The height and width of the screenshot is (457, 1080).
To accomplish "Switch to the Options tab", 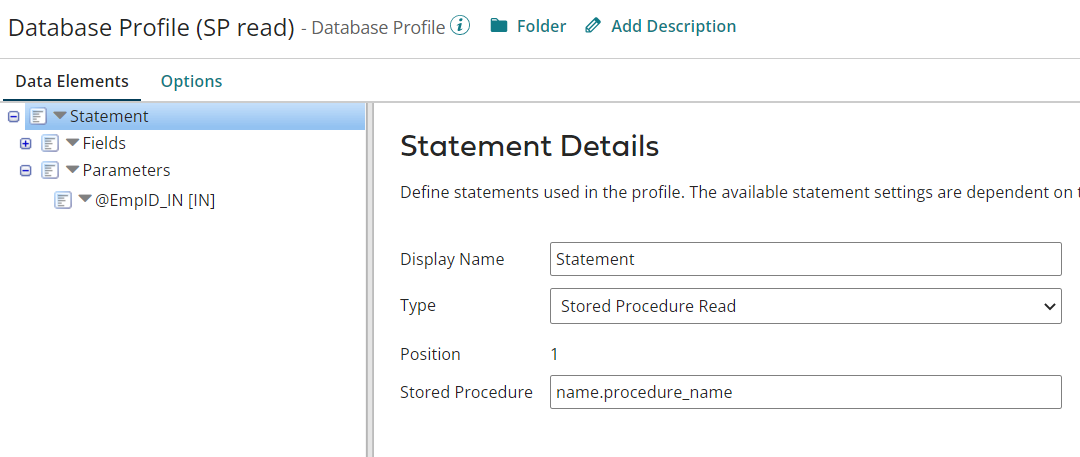I will (x=191, y=81).
